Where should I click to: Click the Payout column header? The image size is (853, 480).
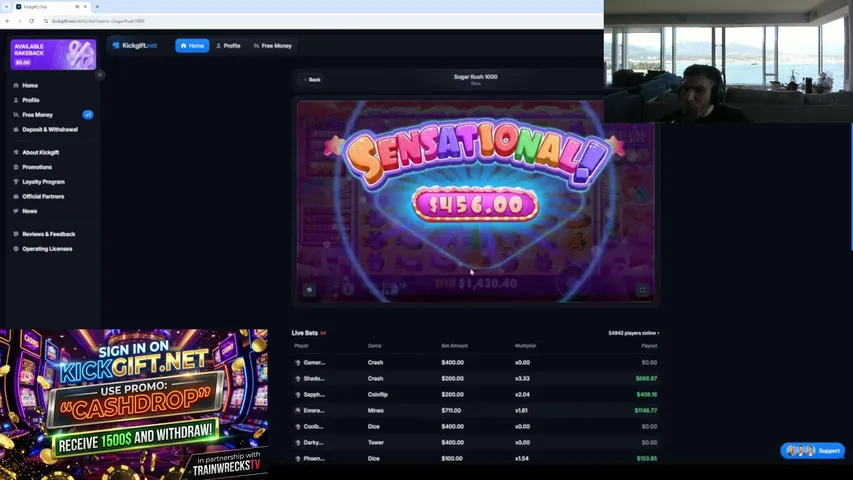[649, 346]
